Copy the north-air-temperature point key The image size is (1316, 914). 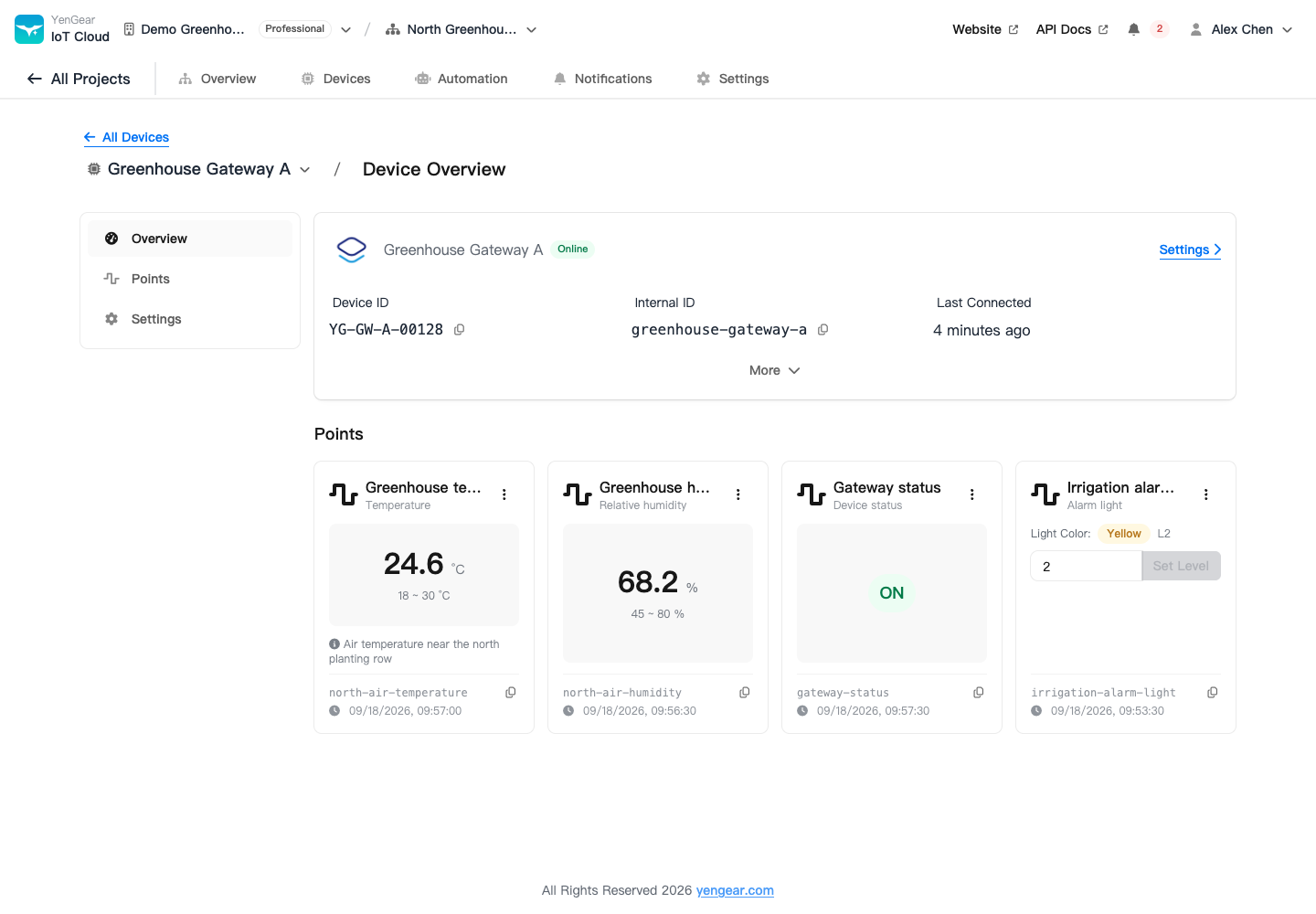(511, 693)
